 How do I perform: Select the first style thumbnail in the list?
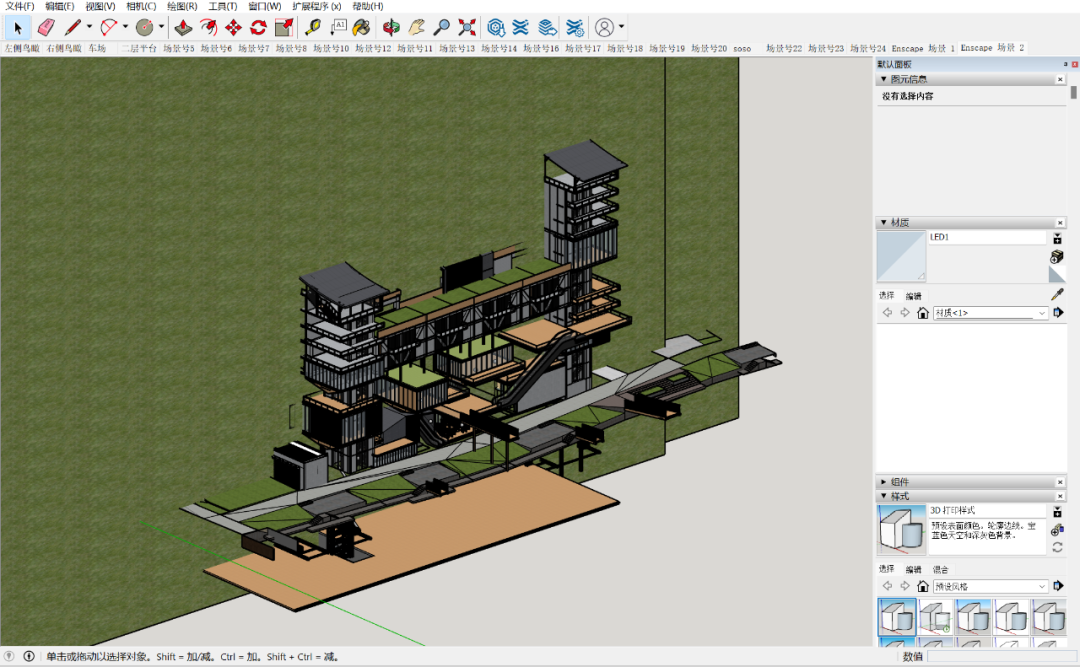coord(897,617)
